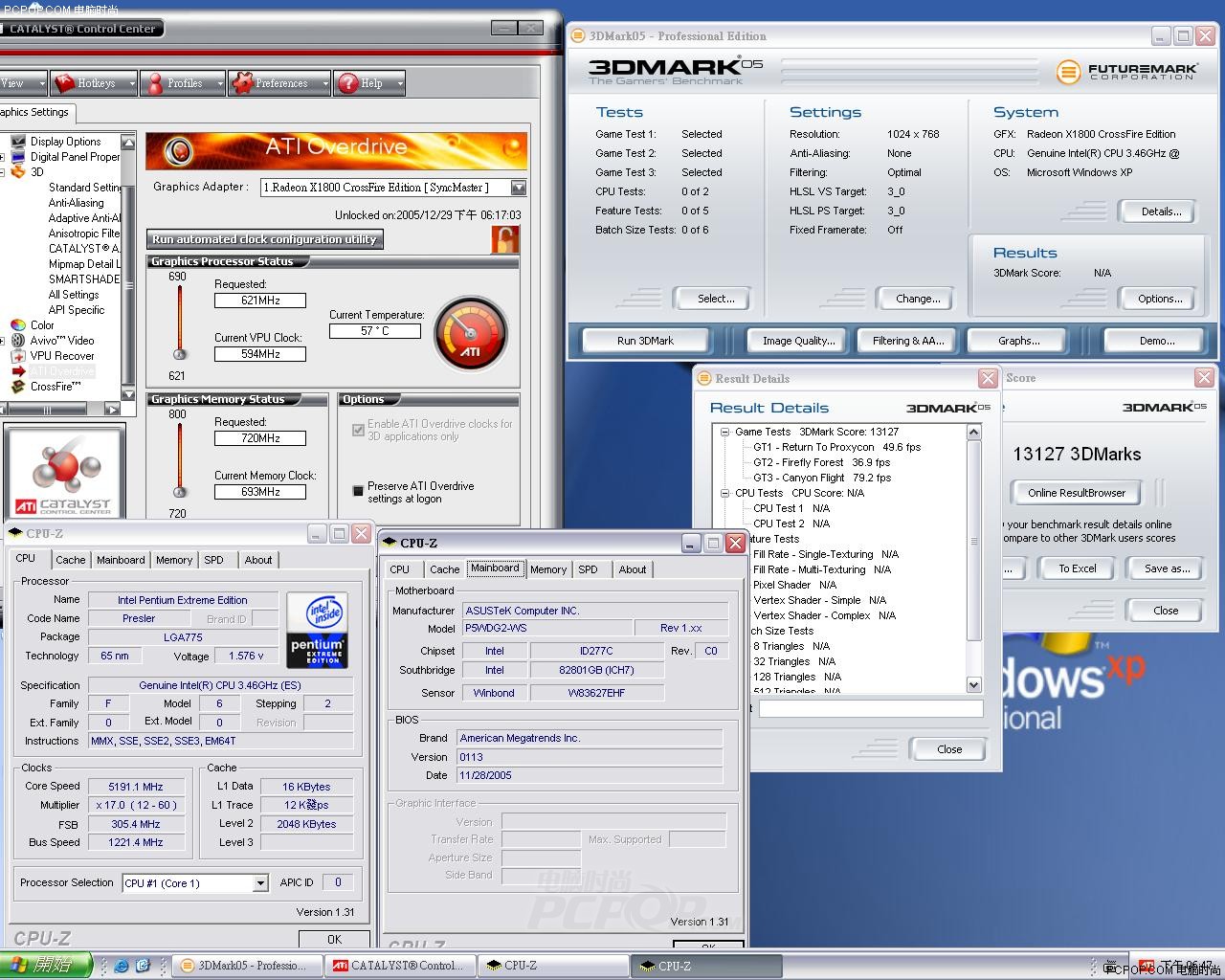
Task: Click the ATI Overdrive lock icon
Action: click(x=504, y=239)
